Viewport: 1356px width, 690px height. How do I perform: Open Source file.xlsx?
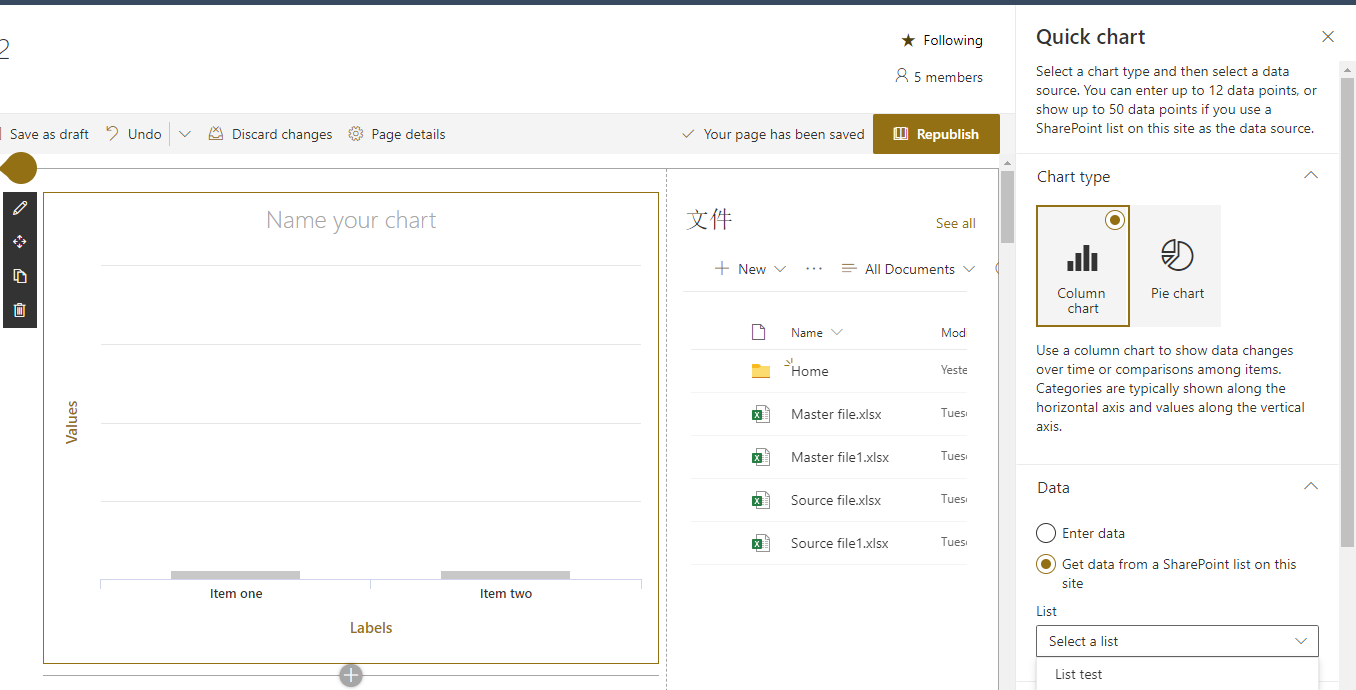point(836,500)
